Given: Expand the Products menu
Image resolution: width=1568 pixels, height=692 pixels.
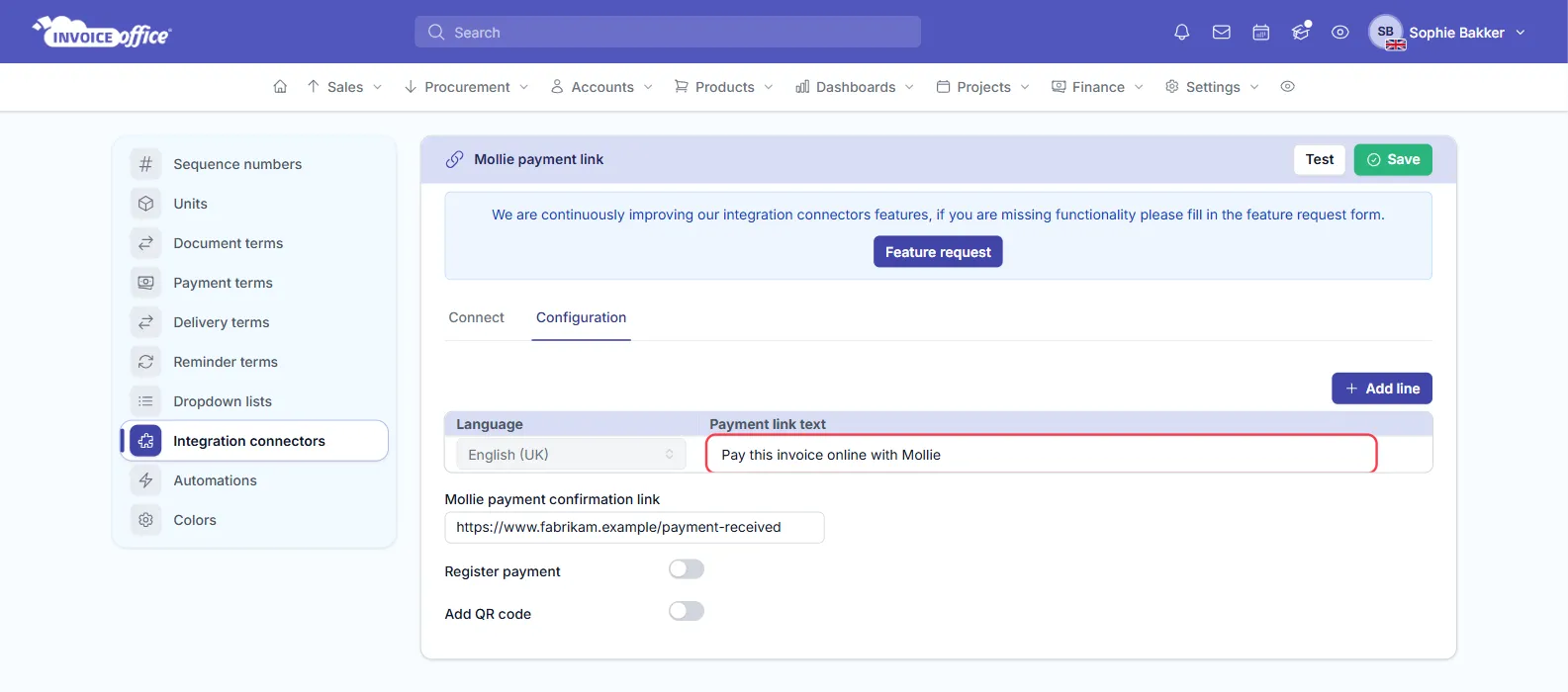Looking at the screenshot, I should [724, 87].
